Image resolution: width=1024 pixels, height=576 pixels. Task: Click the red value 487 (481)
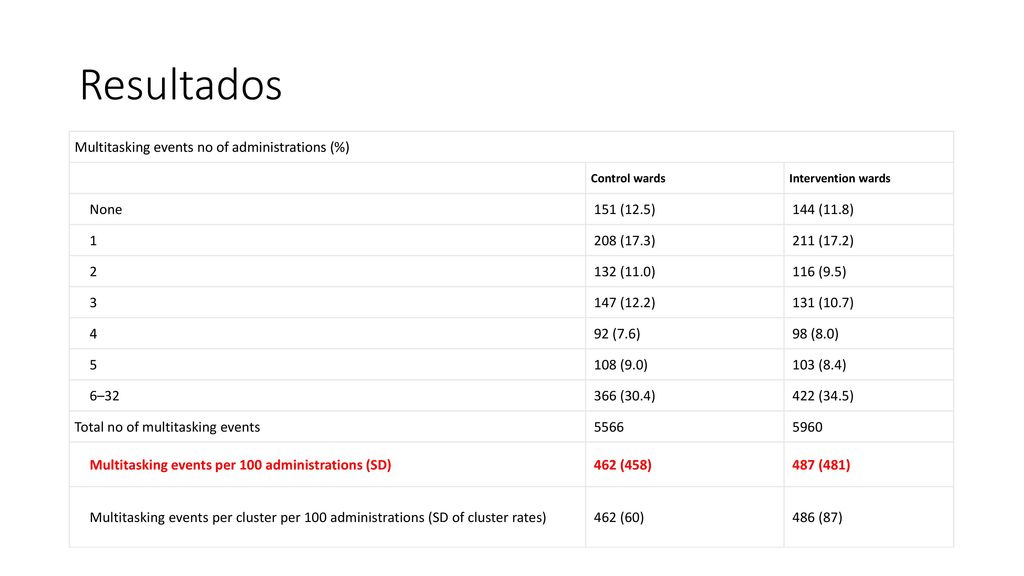click(x=821, y=465)
